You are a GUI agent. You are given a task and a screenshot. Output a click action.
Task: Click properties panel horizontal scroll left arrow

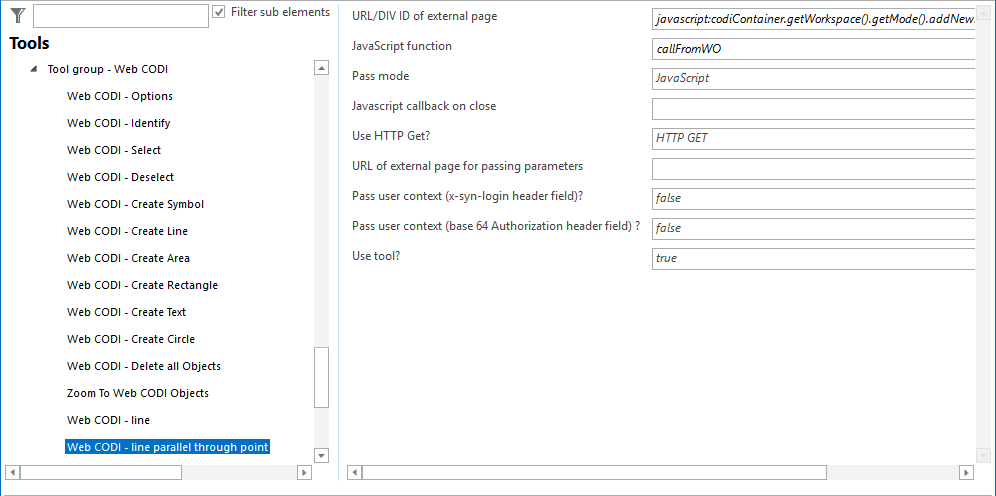[354, 473]
